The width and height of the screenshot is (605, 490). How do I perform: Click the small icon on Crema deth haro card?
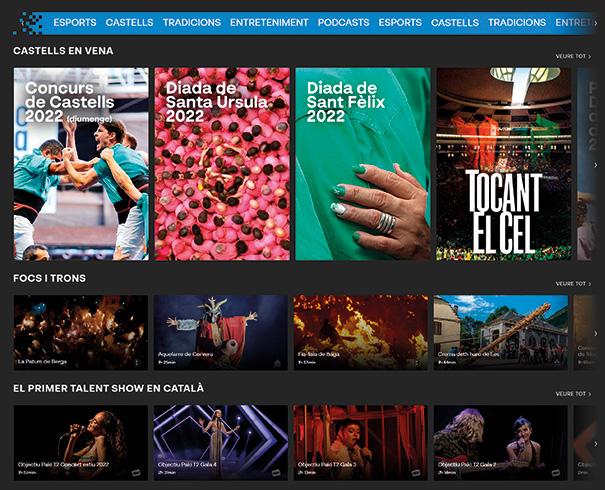coord(557,363)
